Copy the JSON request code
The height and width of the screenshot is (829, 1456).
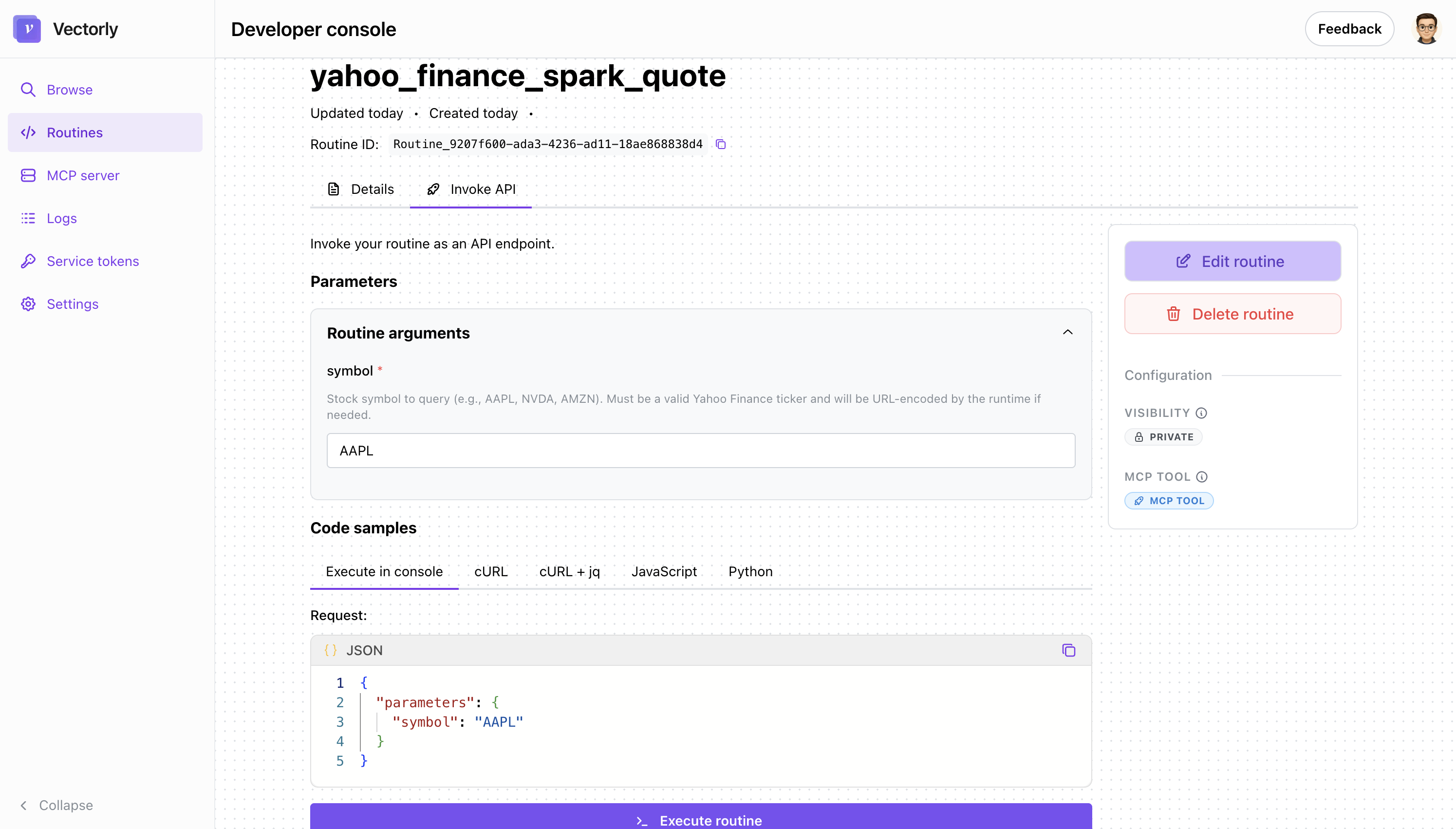pos(1068,650)
